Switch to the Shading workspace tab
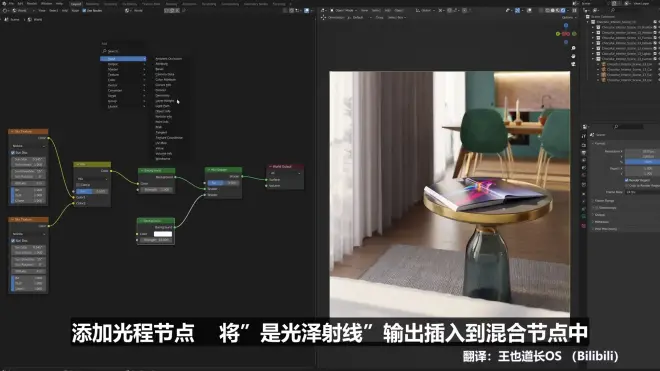660x371 pixels. tap(171, 4)
